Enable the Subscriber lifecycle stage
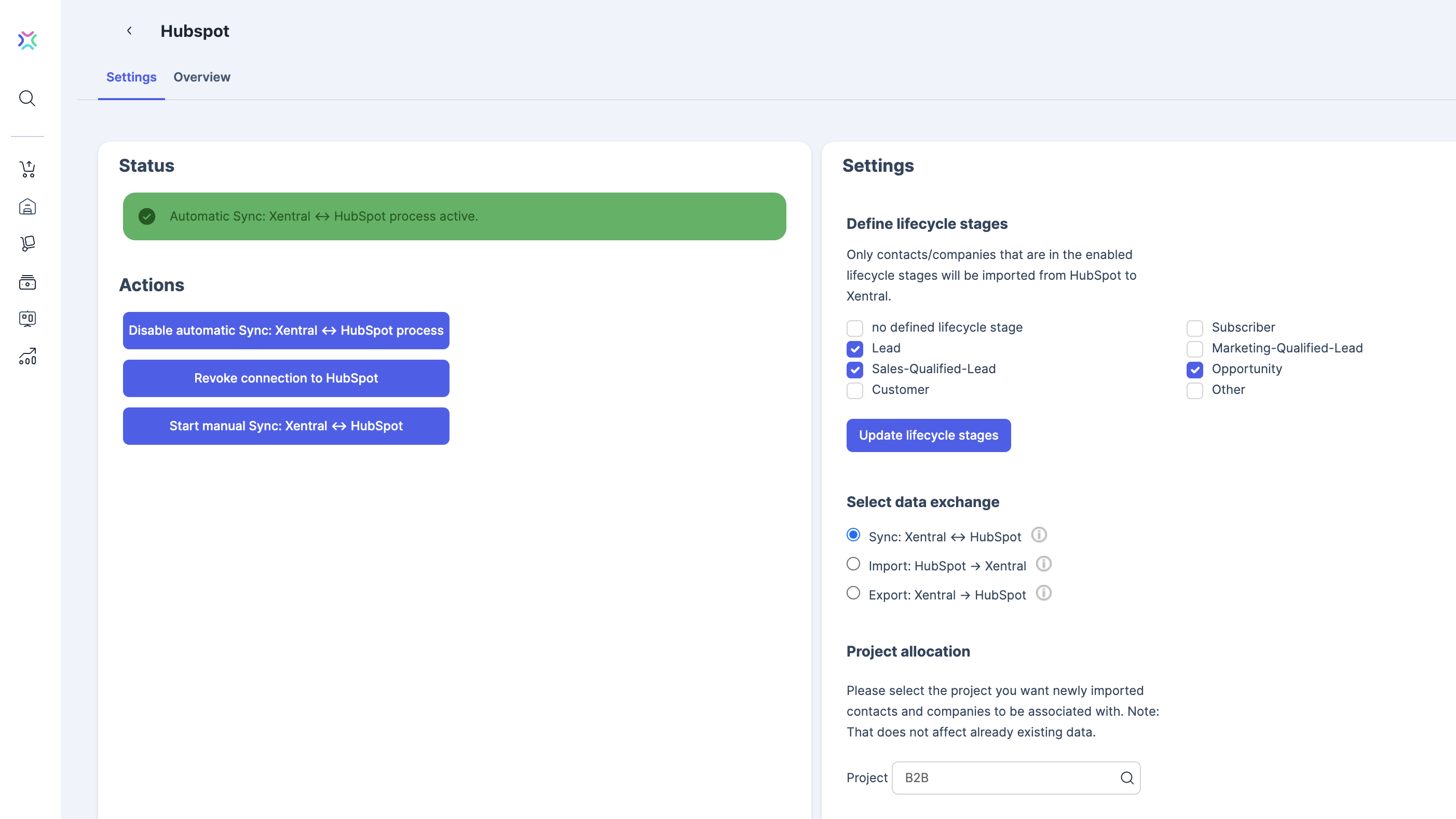 pyautogui.click(x=1194, y=328)
